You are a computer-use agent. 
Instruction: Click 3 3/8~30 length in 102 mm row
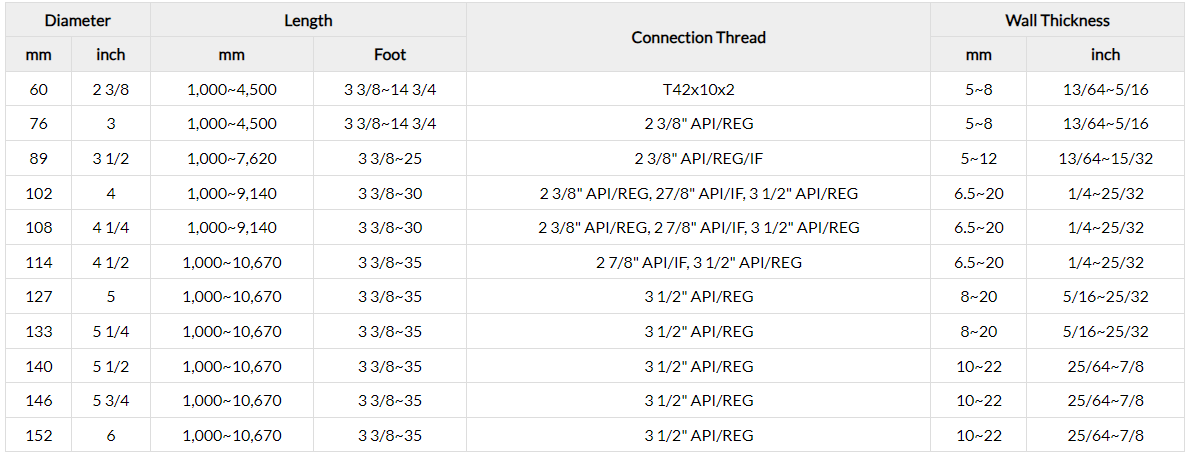click(x=390, y=194)
